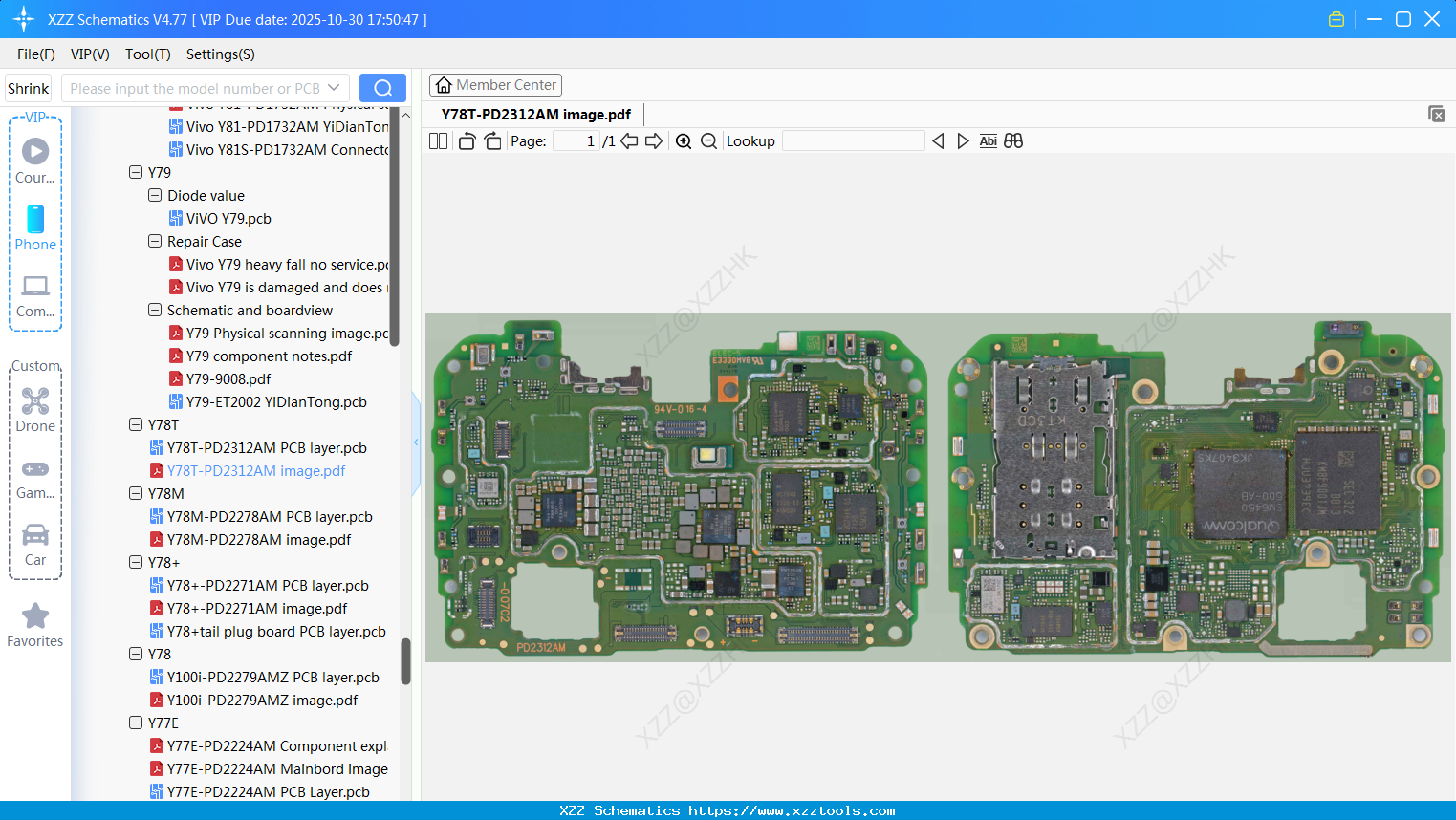Close the document with the top-right tab icon
Image resolution: width=1456 pixels, height=820 pixels.
click(1437, 114)
